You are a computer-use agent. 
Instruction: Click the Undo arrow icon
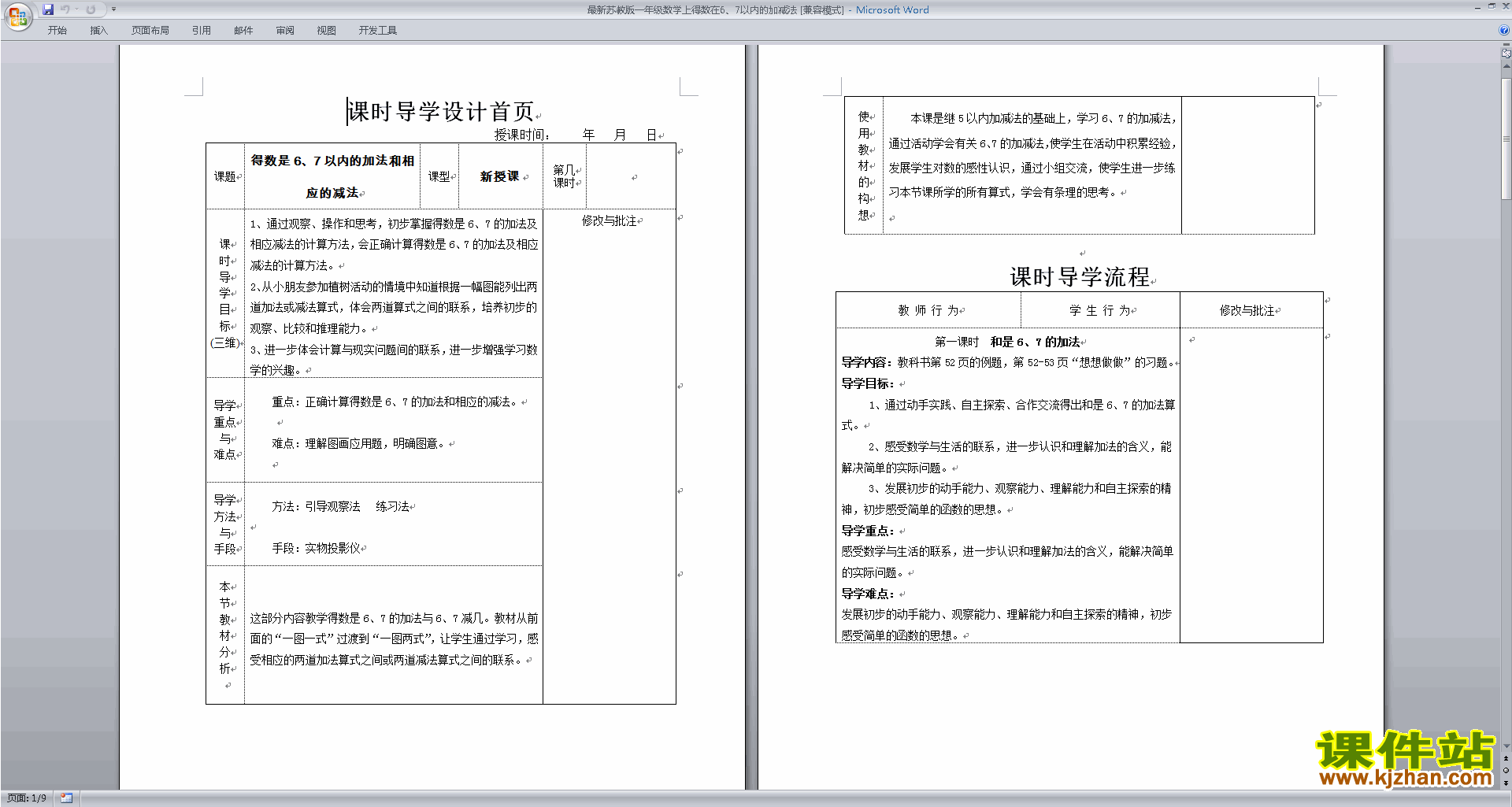point(65,9)
